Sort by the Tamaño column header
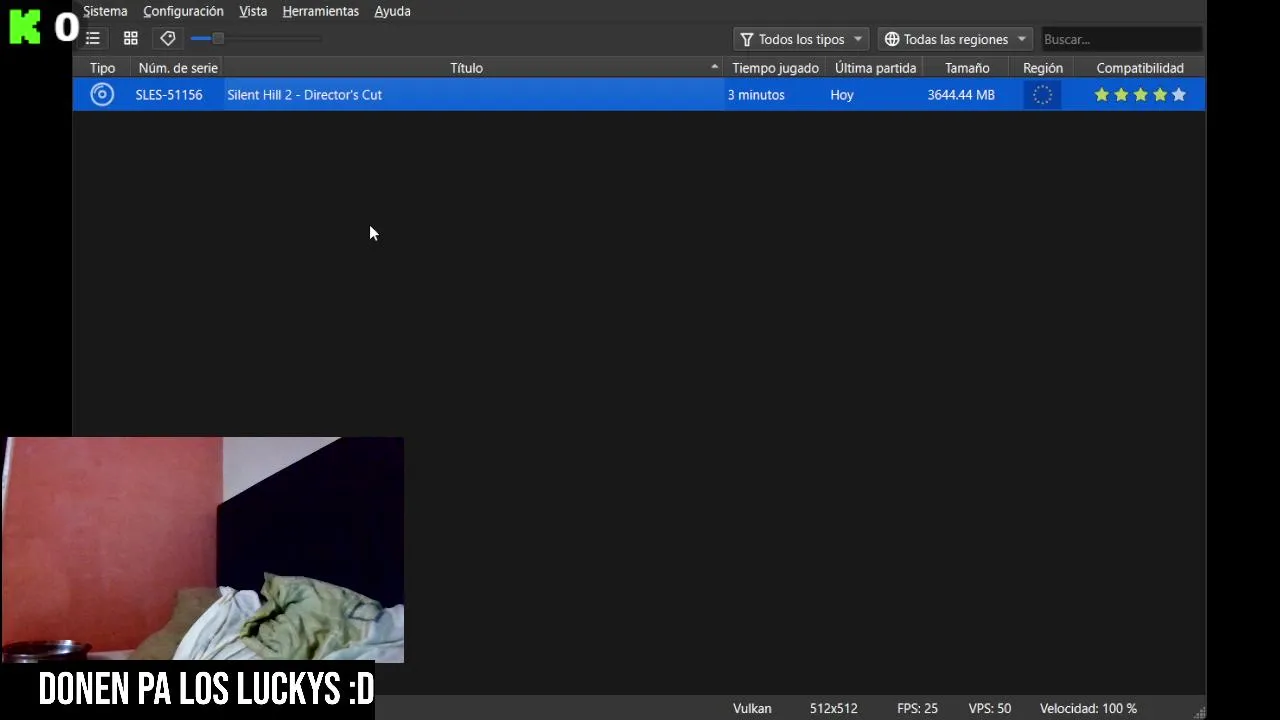 point(967,68)
